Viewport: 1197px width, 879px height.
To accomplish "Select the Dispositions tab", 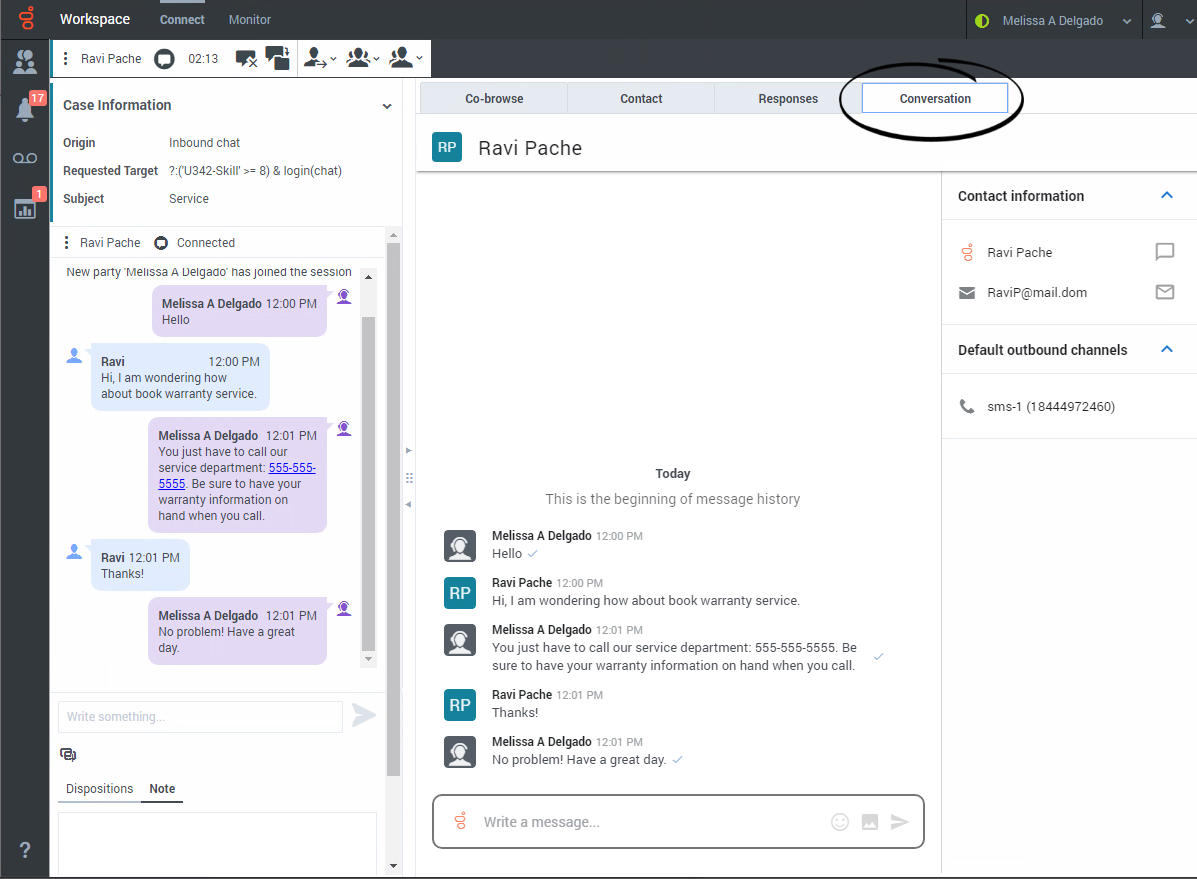I will click(x=99, y=789).
